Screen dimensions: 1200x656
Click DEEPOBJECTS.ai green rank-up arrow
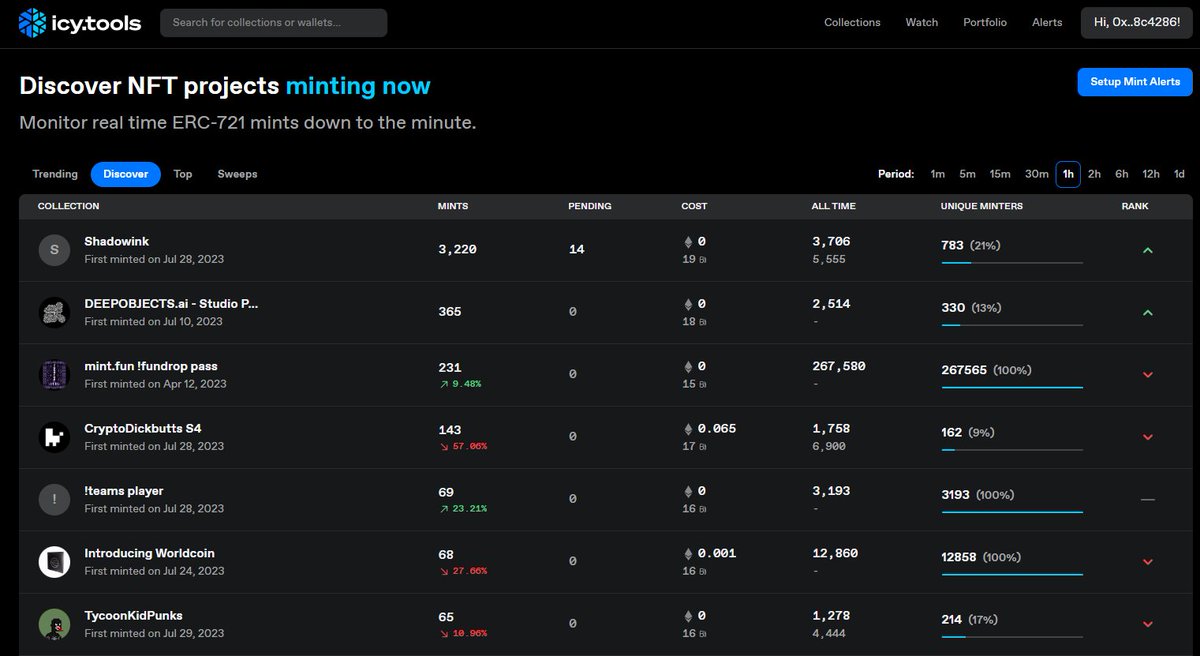[1147, 312]
